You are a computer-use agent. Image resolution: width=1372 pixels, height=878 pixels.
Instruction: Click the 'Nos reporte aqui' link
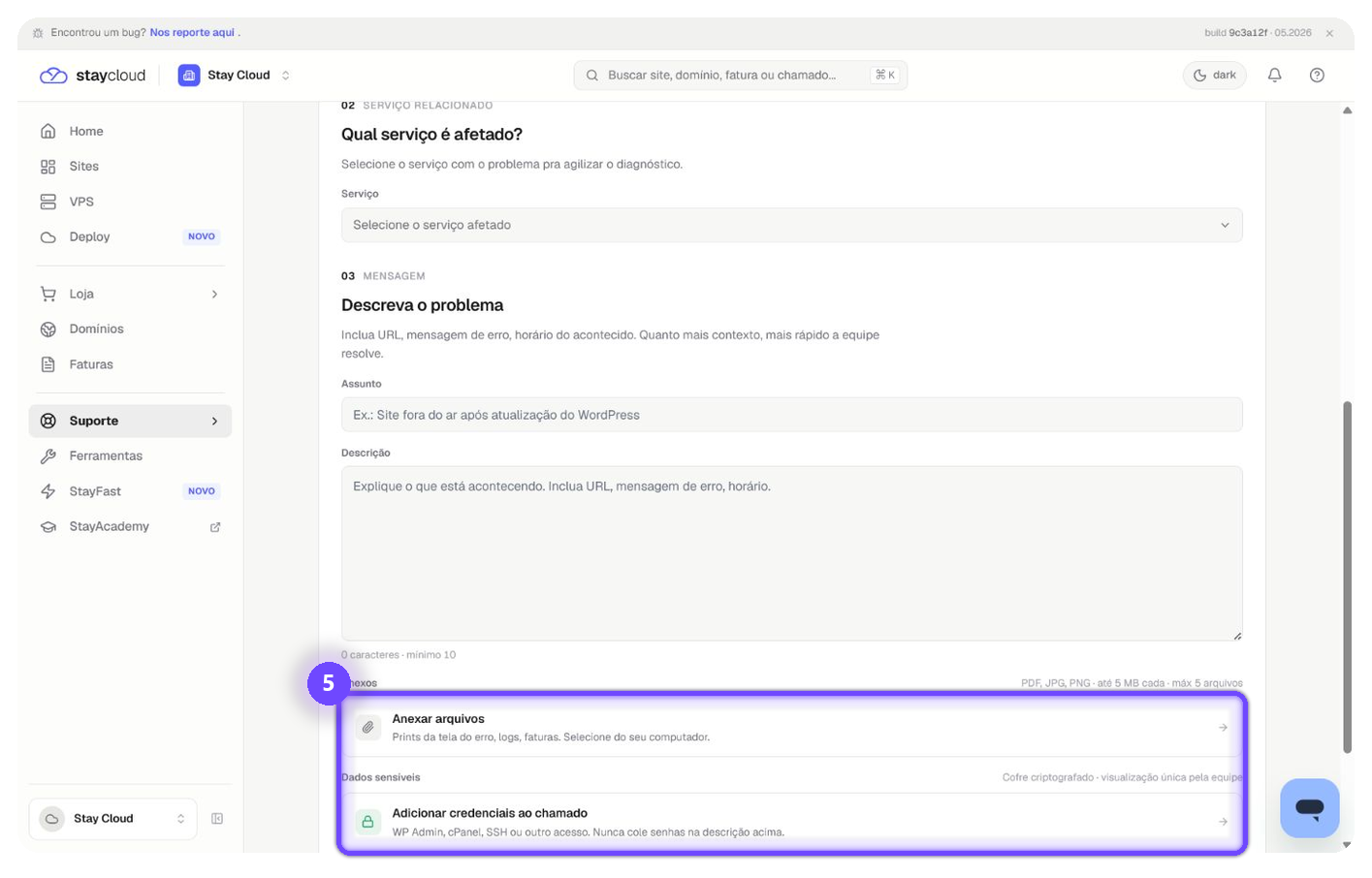(x=192, y=33)
